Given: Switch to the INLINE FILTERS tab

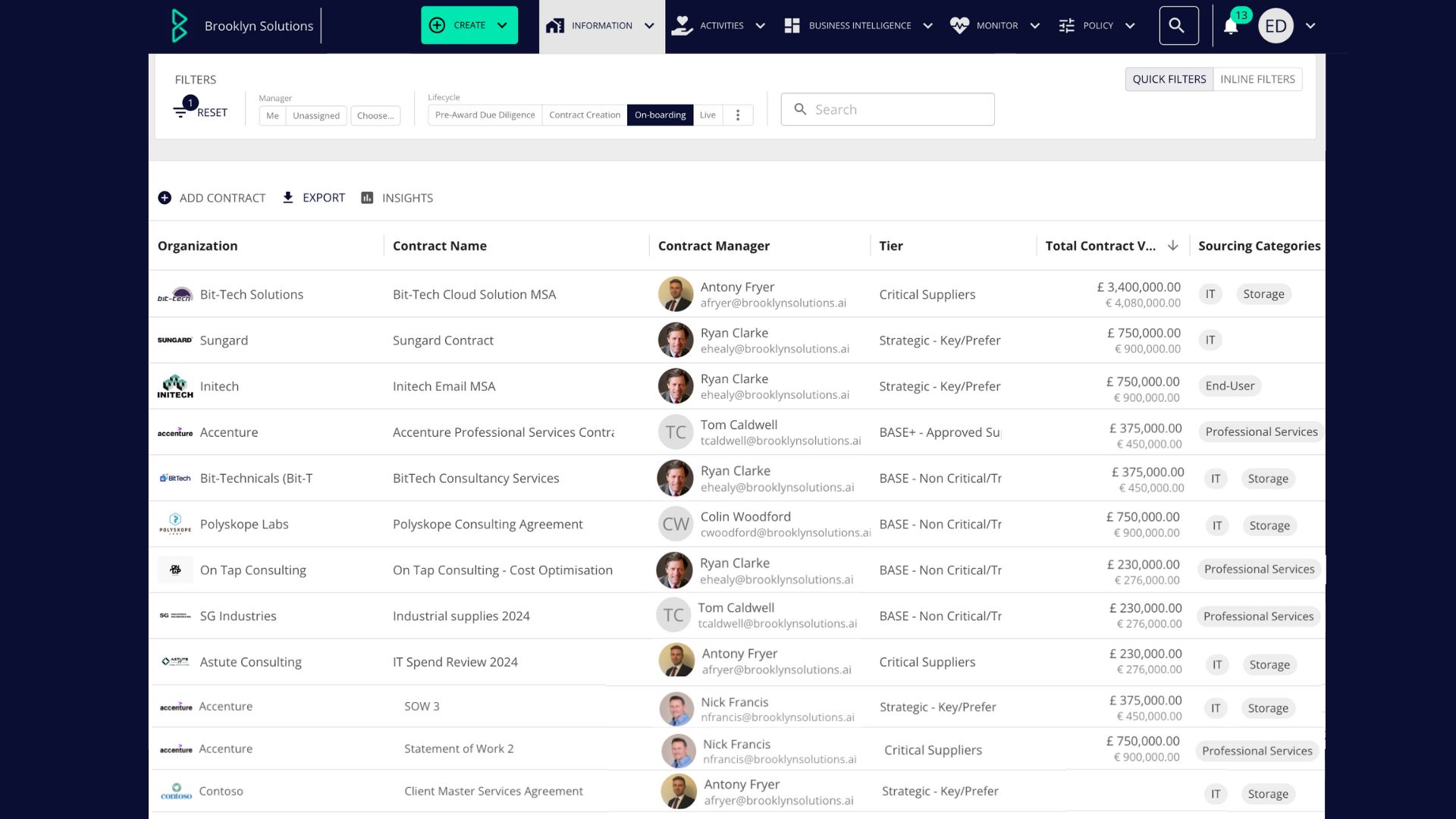Looking at the screenshot, I should pyautogui.click(x=1257, y=79).
